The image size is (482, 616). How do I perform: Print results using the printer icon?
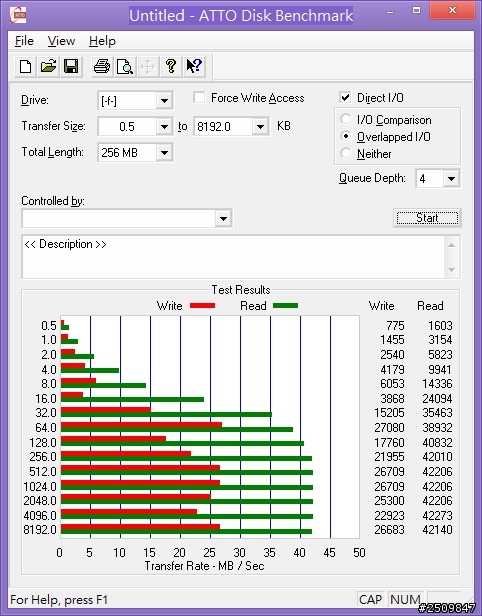click(x=102, y=66)
